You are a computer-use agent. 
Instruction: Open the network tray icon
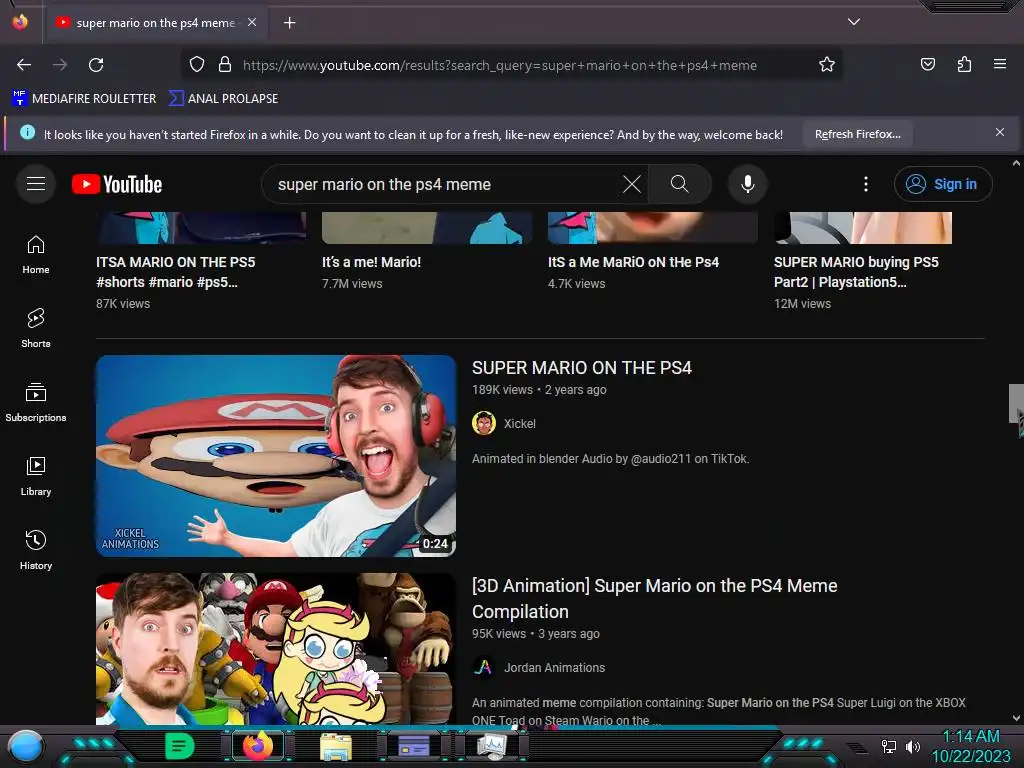point(888,746)
